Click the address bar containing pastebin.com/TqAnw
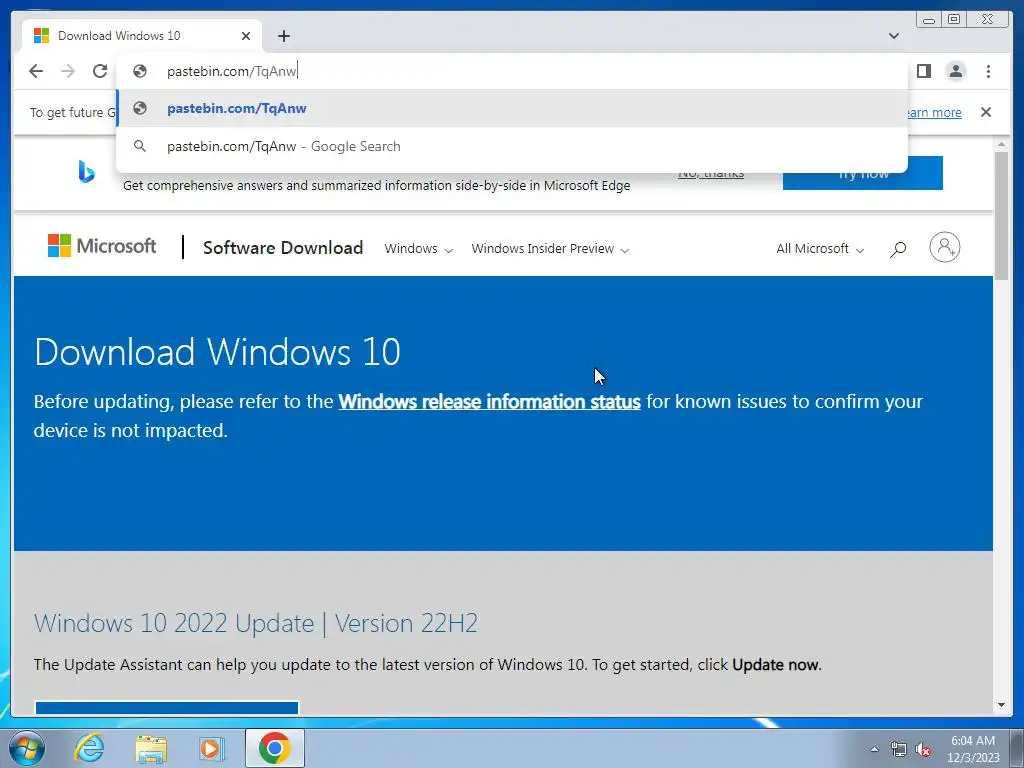The width and height of the screenshot is (1024, 768). pyautogui.click(x=512, y=71)
